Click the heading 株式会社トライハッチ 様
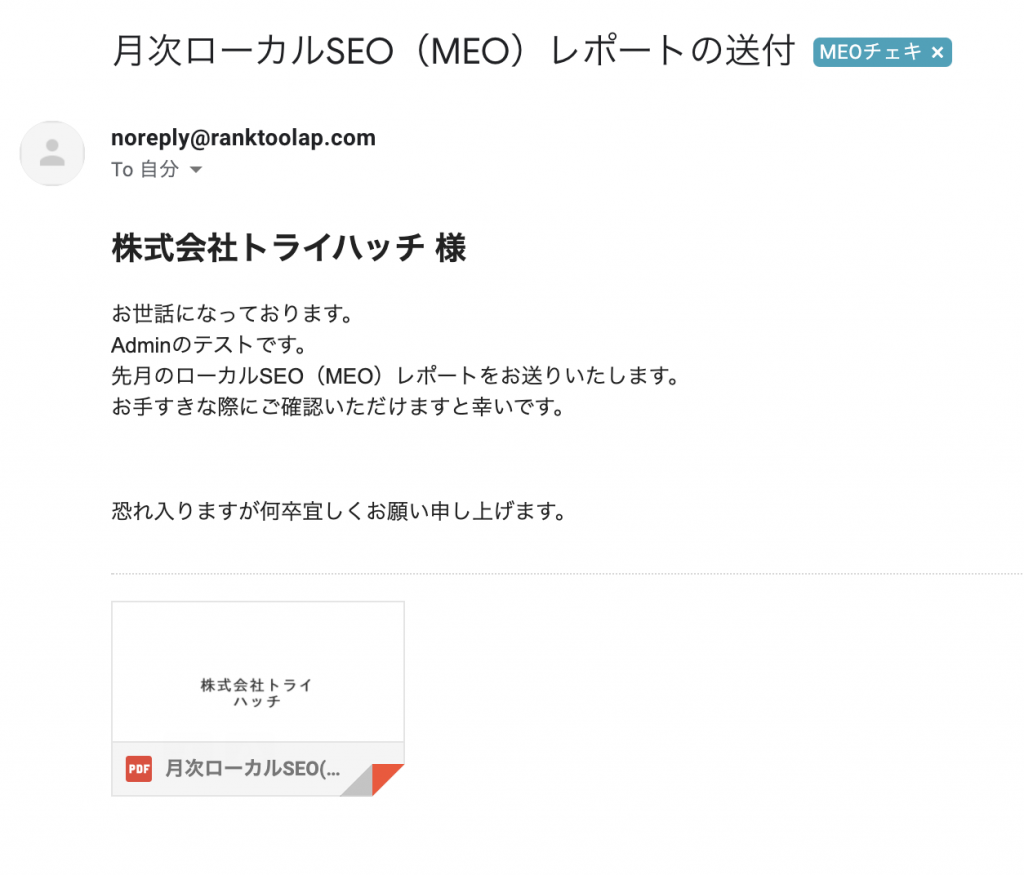 tap(289, 248)
